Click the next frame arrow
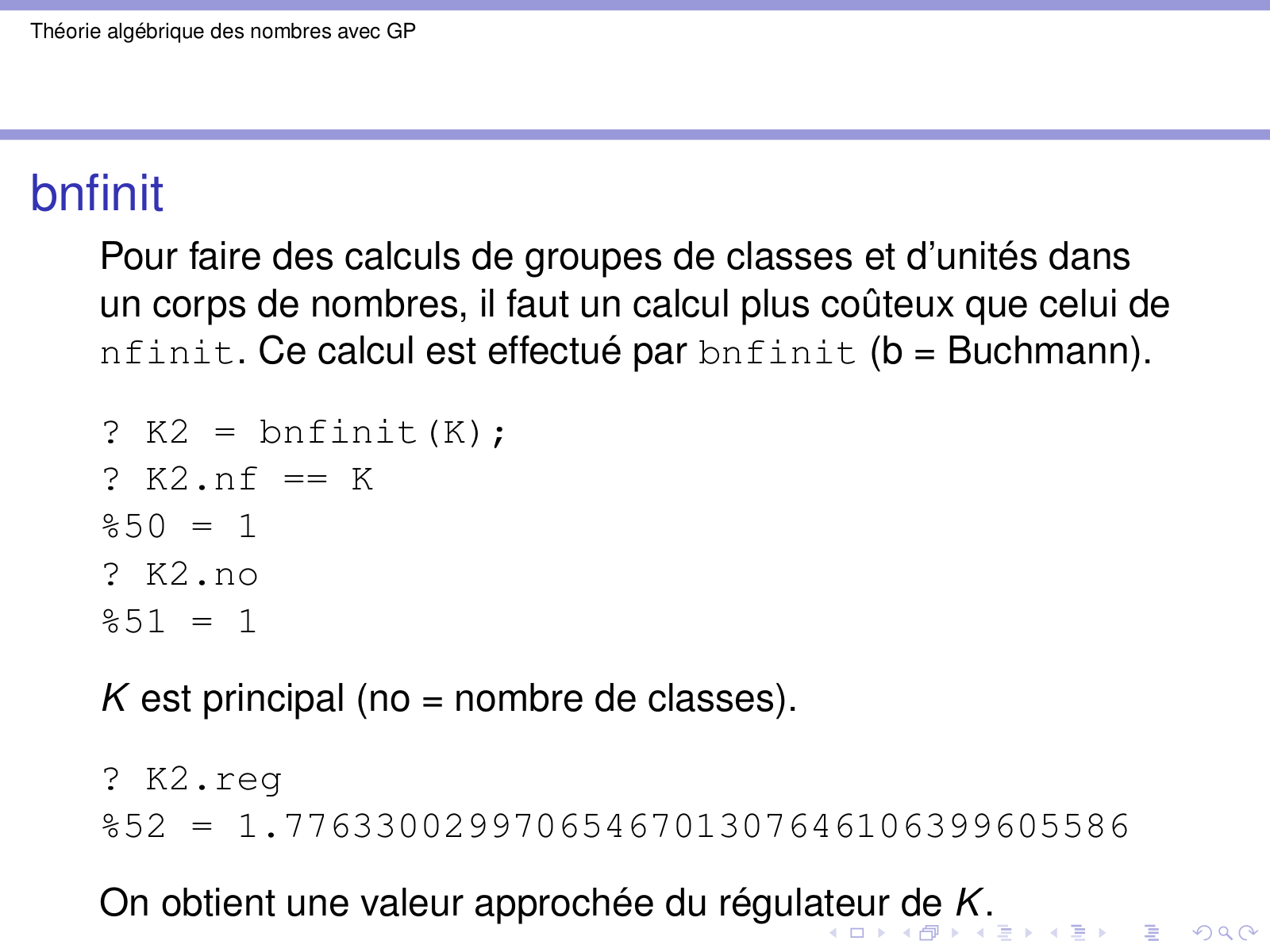Viewport: 1270px width, 952px height. tap(955, 933)
